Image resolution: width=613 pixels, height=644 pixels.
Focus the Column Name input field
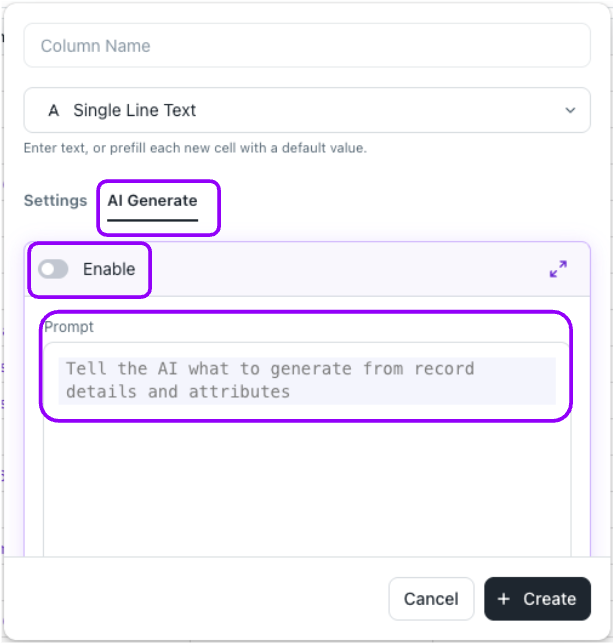click(307, 46)
